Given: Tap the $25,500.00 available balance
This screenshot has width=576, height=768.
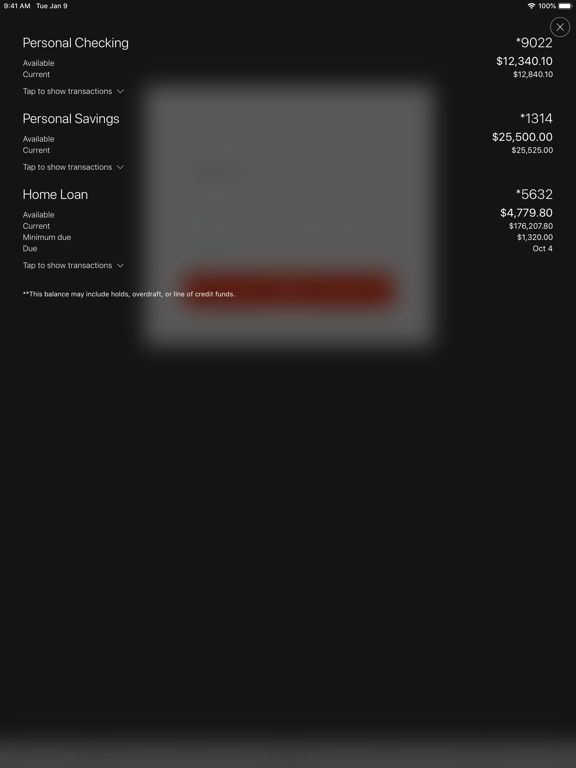Looking at the screenshot, I should (x=522, y=137).
